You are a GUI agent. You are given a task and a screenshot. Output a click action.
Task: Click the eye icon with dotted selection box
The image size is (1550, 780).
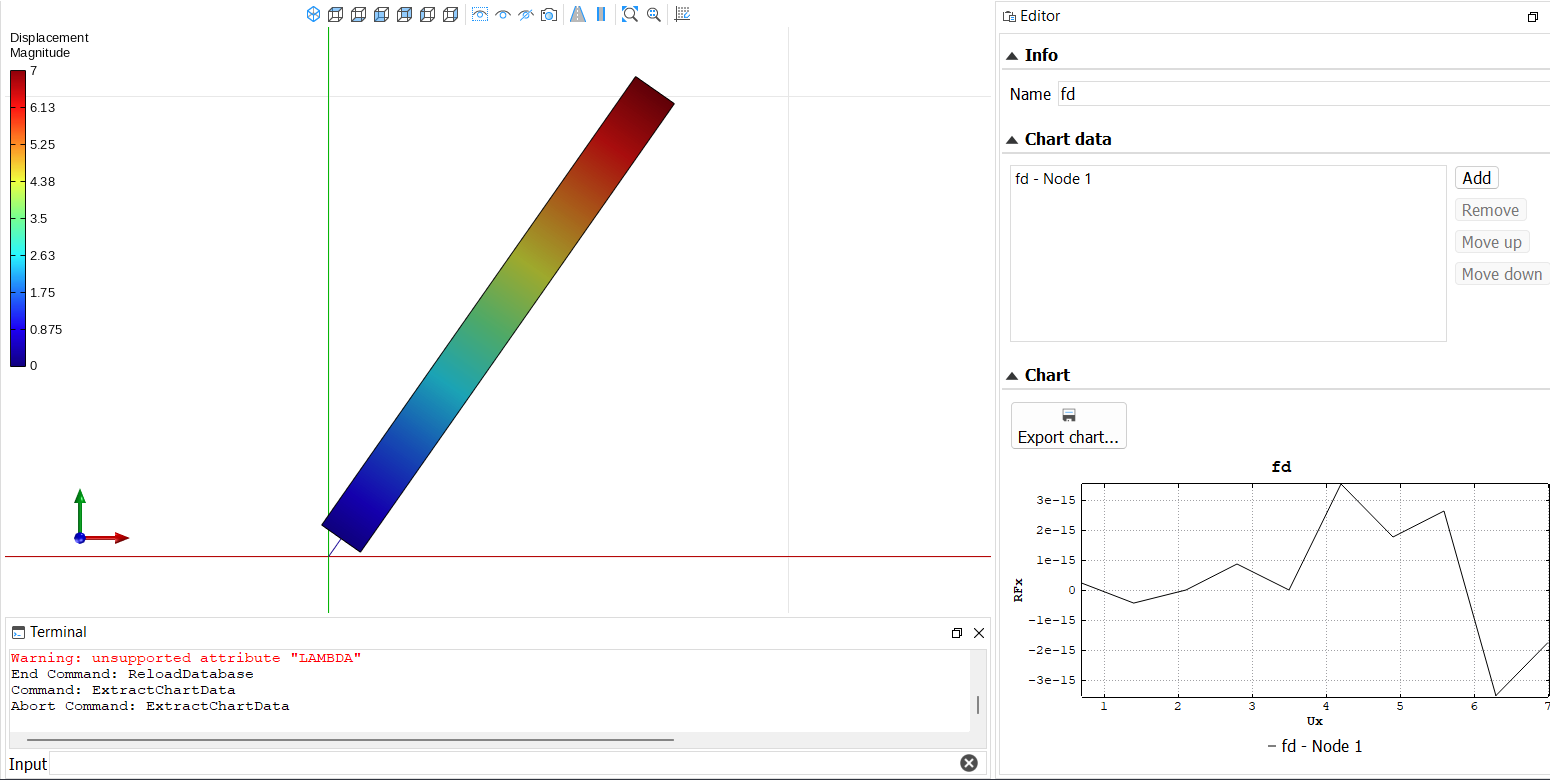480,14
